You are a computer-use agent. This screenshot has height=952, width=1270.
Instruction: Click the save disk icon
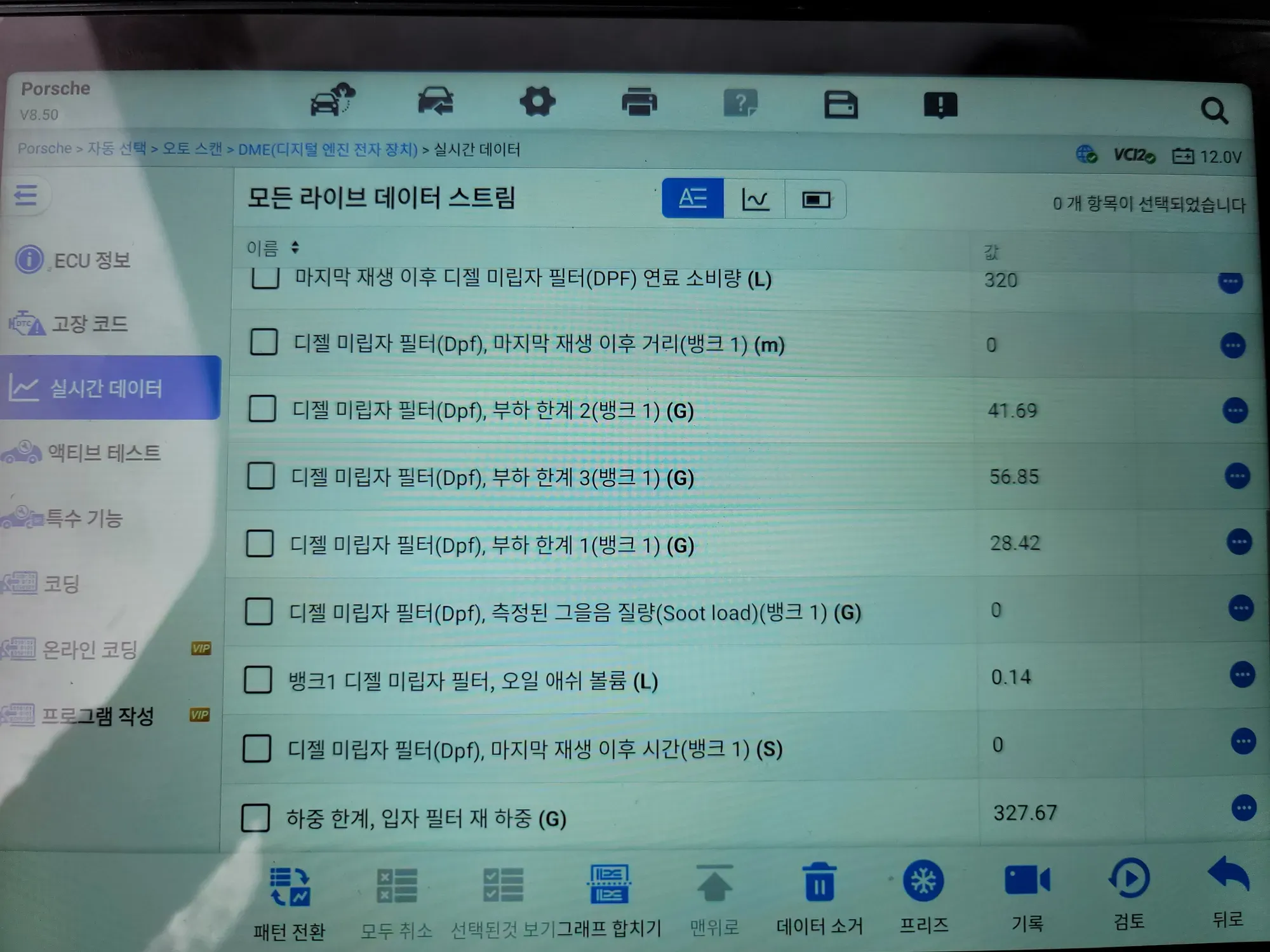point(841,105)
